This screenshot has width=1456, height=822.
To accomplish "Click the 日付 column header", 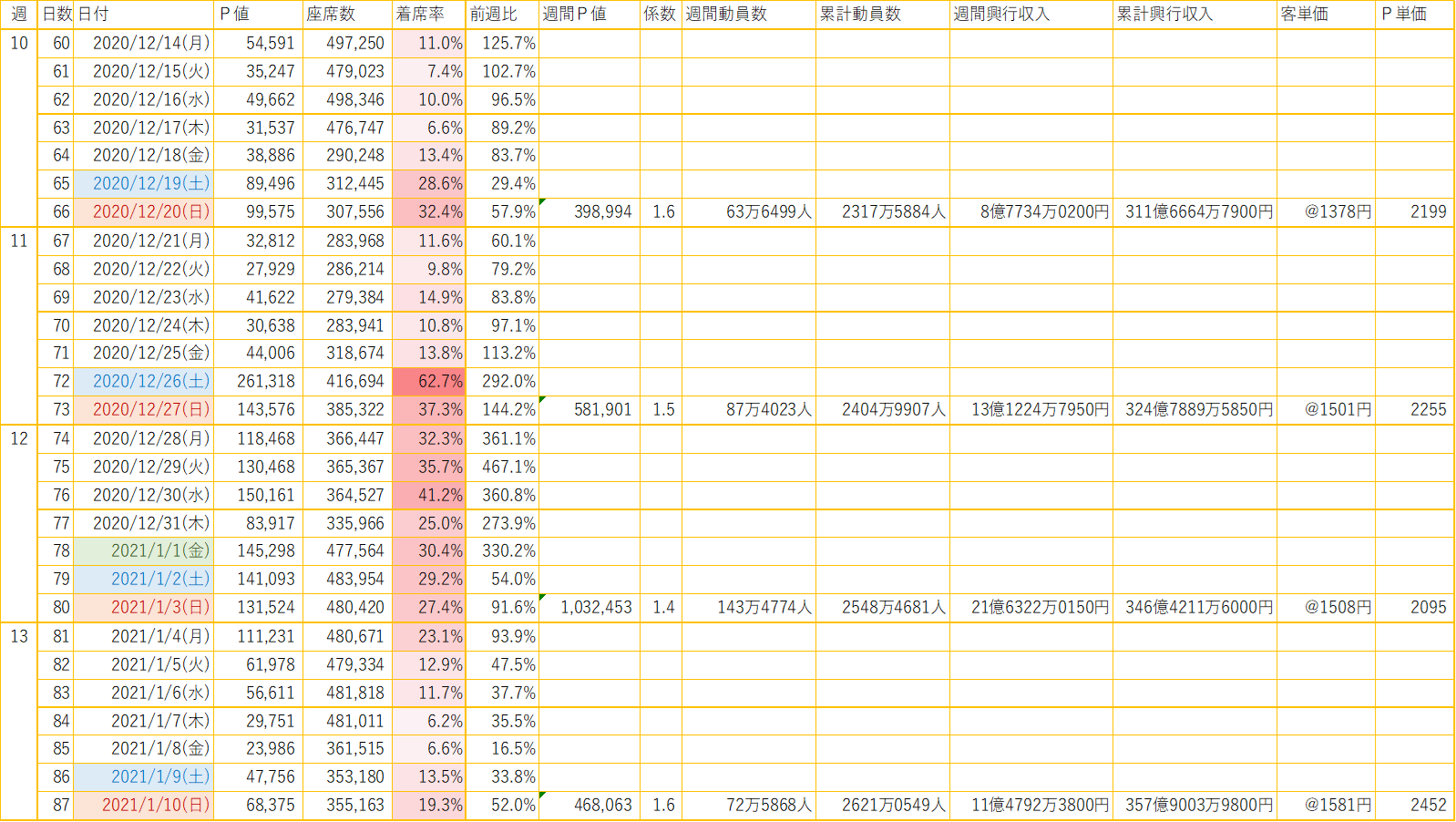I will click(x=143, y=15).
